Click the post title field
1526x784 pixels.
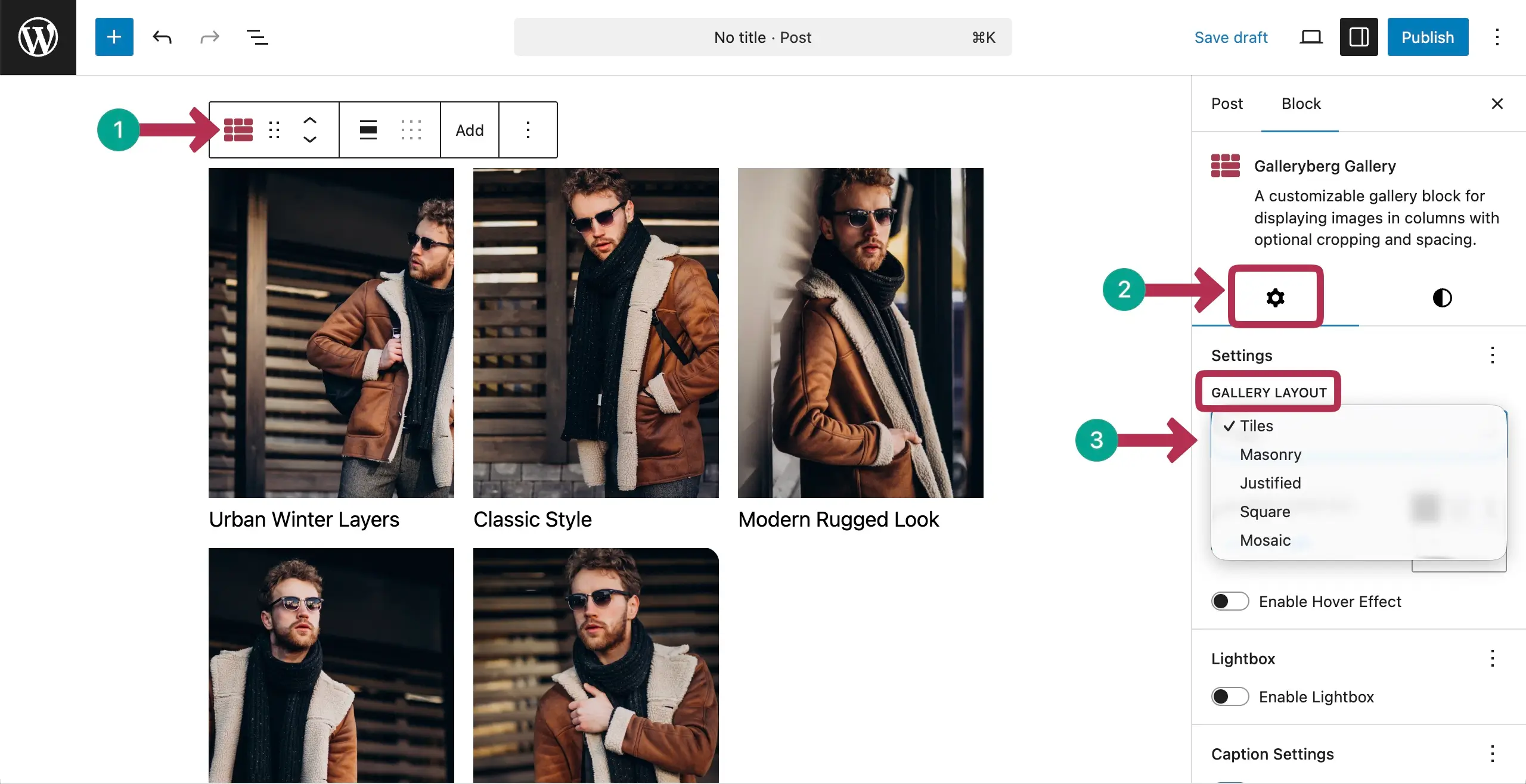click(x=762, y=37)
